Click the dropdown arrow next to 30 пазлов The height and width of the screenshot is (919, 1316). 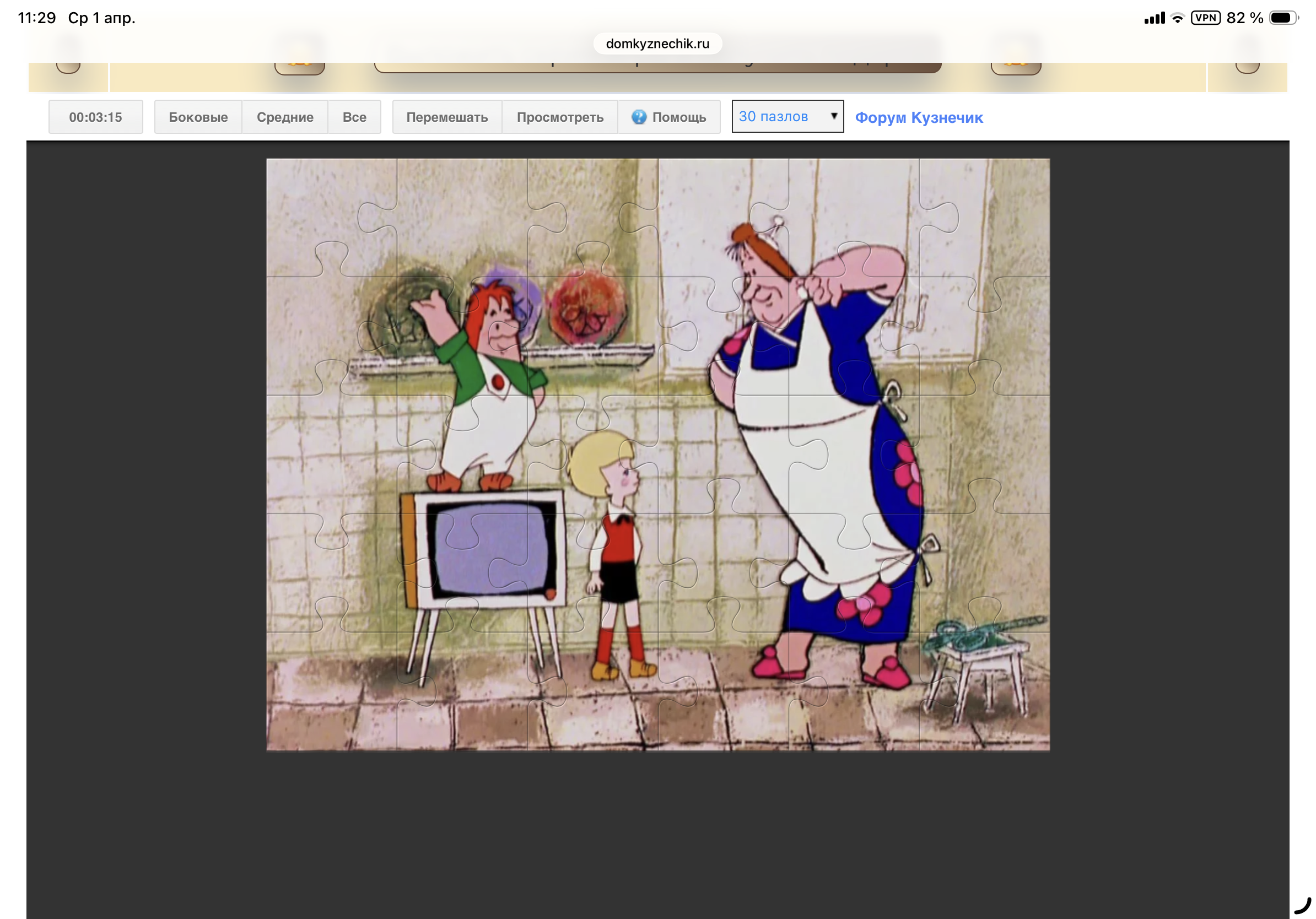[834, 116]
